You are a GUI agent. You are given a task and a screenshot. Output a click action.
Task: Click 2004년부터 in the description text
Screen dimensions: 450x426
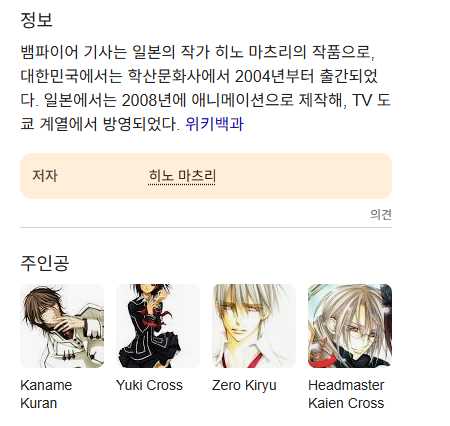point(275,76)
